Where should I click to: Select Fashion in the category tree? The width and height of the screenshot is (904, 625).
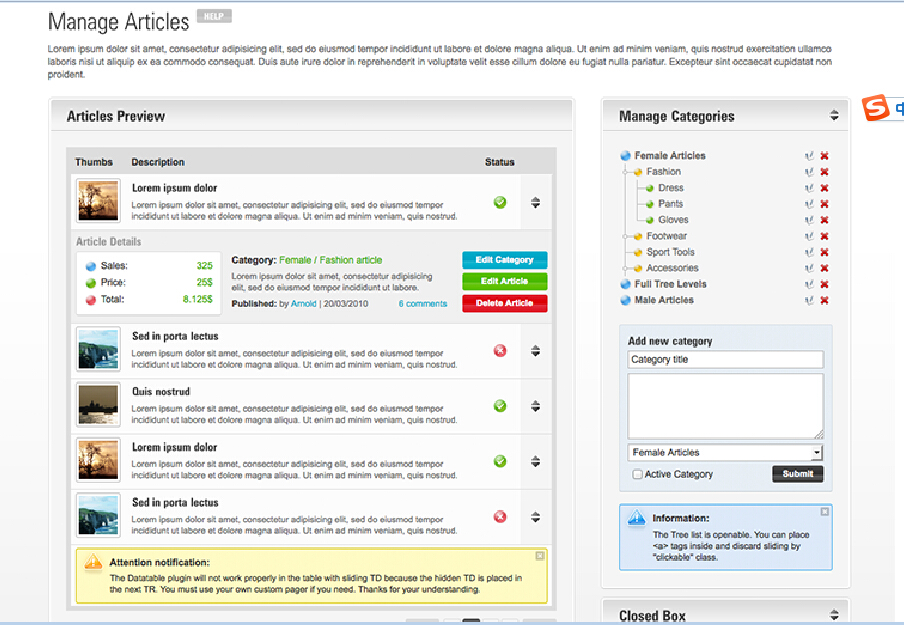[x=663, y=172]
